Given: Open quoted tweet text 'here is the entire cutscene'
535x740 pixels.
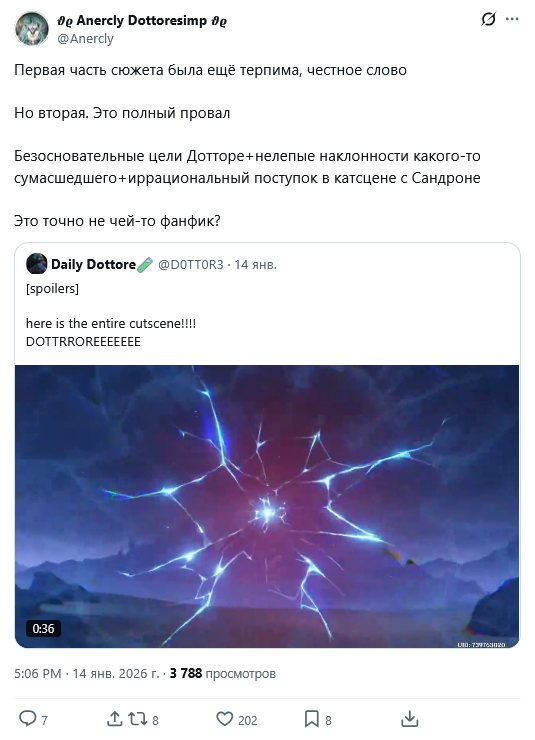Looking at the screenshot, I should 111,323.
